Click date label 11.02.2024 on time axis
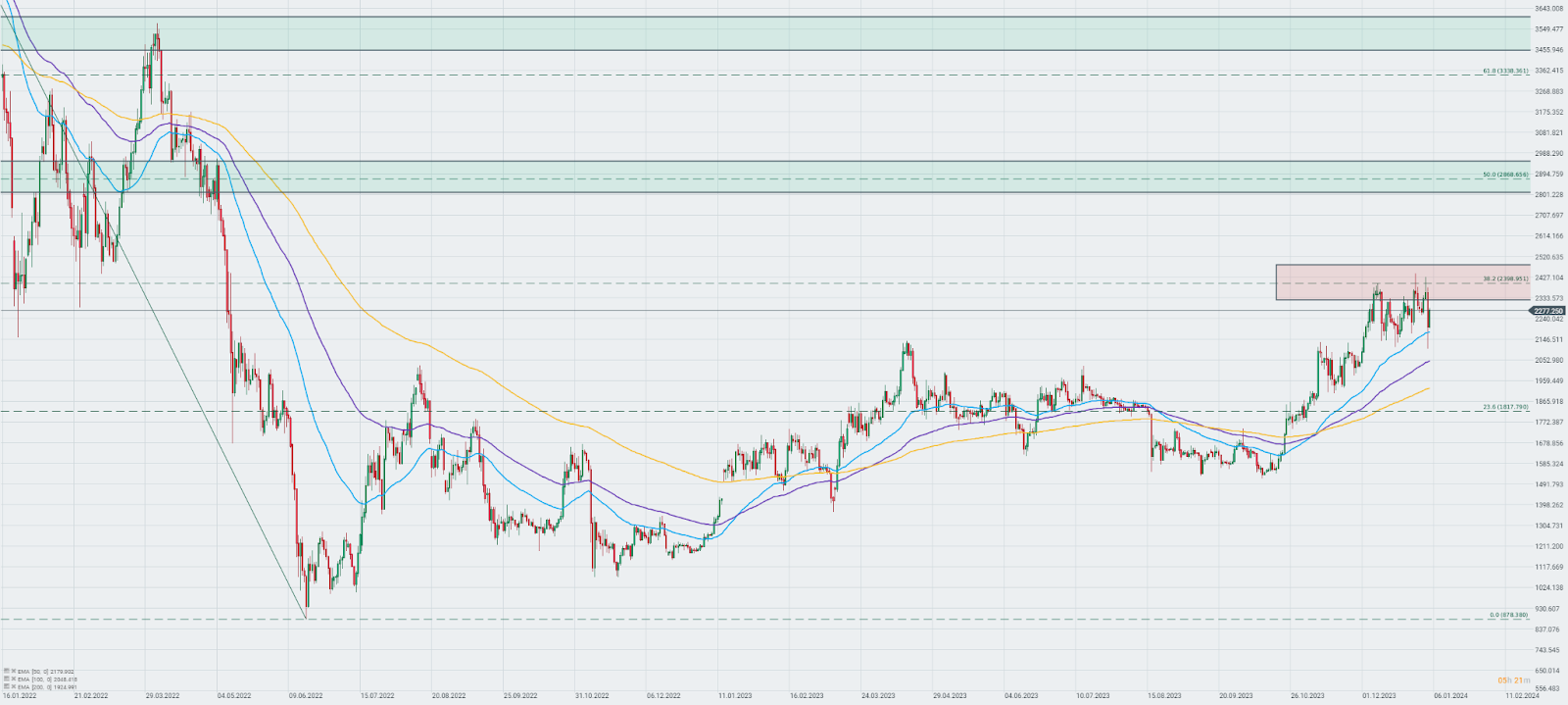Screen dimensions: 1568x705 pos(1522,696)
